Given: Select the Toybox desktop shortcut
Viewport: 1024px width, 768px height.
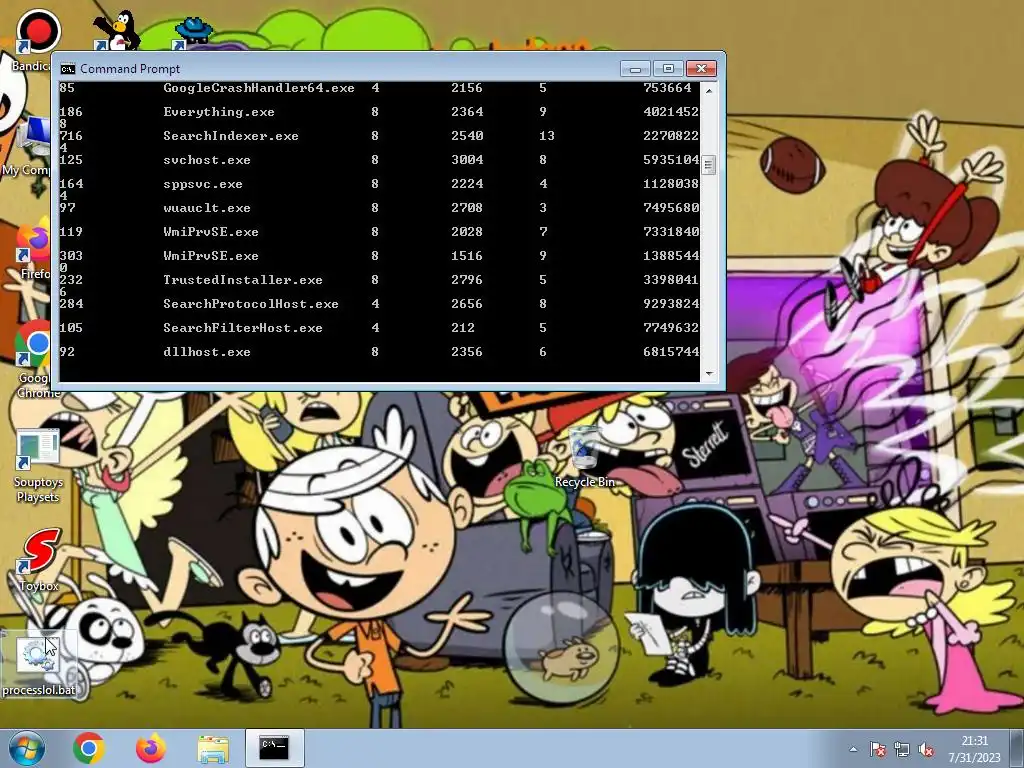Looking at the screenshot, I should [x=39, y=560].
